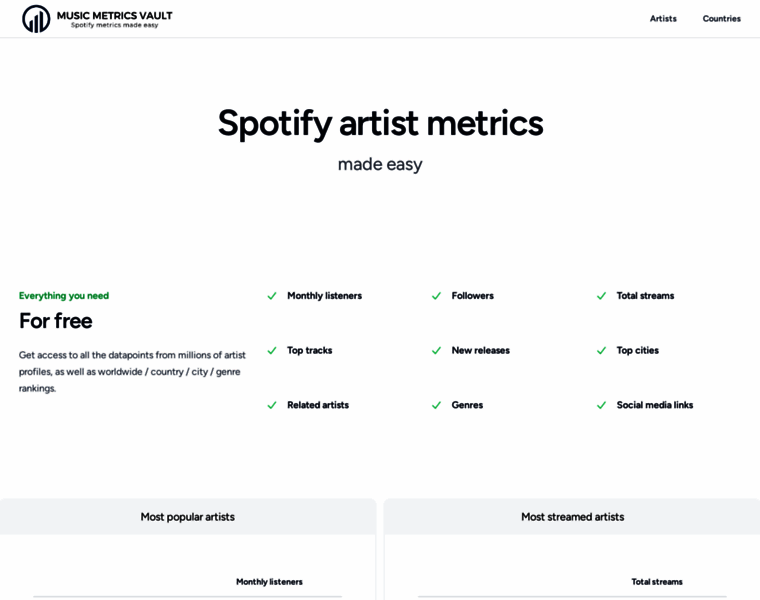The image size is (760, 600).
Task: Click the checkmark beside Top tracks
Action: [x=272, y=350]
